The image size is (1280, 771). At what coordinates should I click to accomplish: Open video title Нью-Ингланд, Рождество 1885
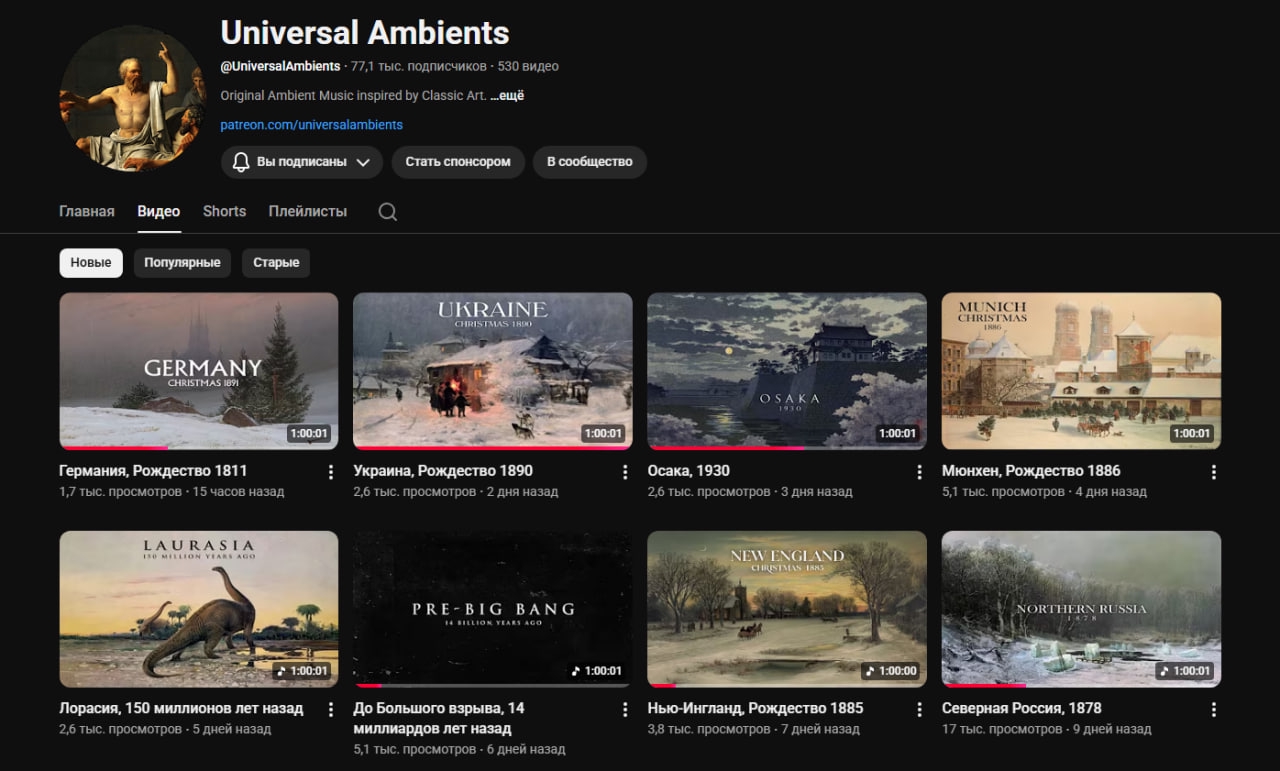pos(756,708)
